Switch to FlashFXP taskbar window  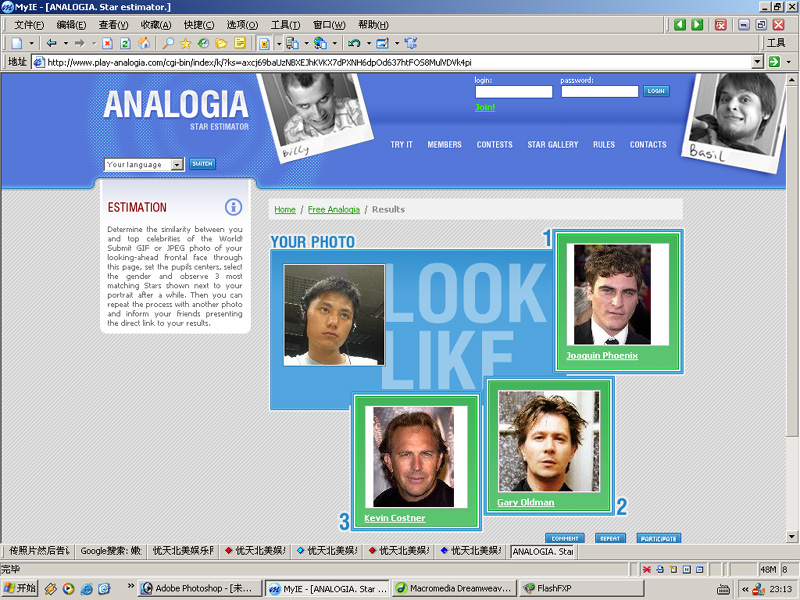(x=582, y=589)
